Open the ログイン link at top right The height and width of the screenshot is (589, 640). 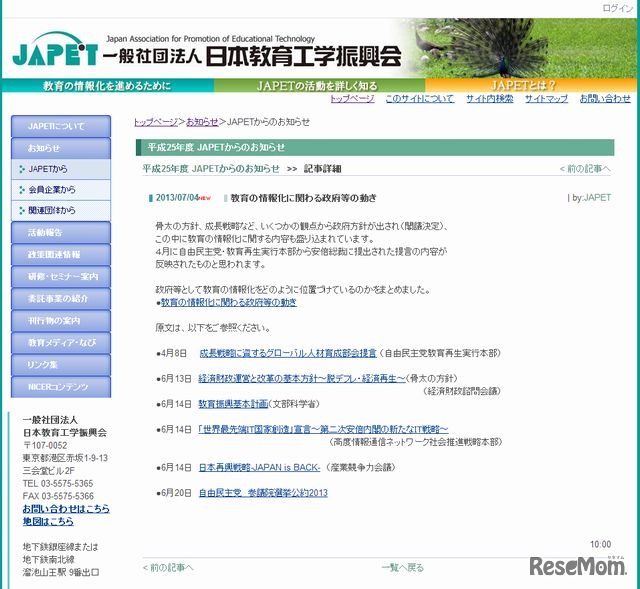pyautogui.click(x=617, y=8)
